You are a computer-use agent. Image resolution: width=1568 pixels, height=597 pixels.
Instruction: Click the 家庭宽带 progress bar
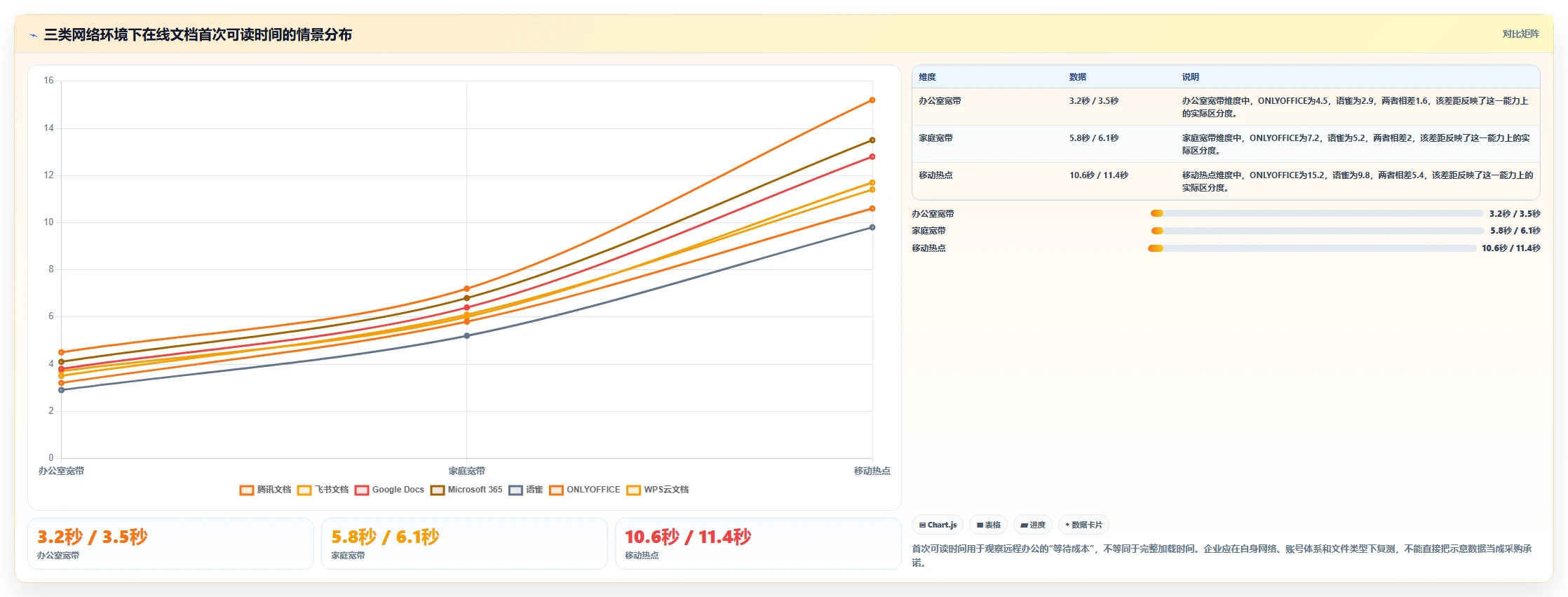tap(1318, 231)
